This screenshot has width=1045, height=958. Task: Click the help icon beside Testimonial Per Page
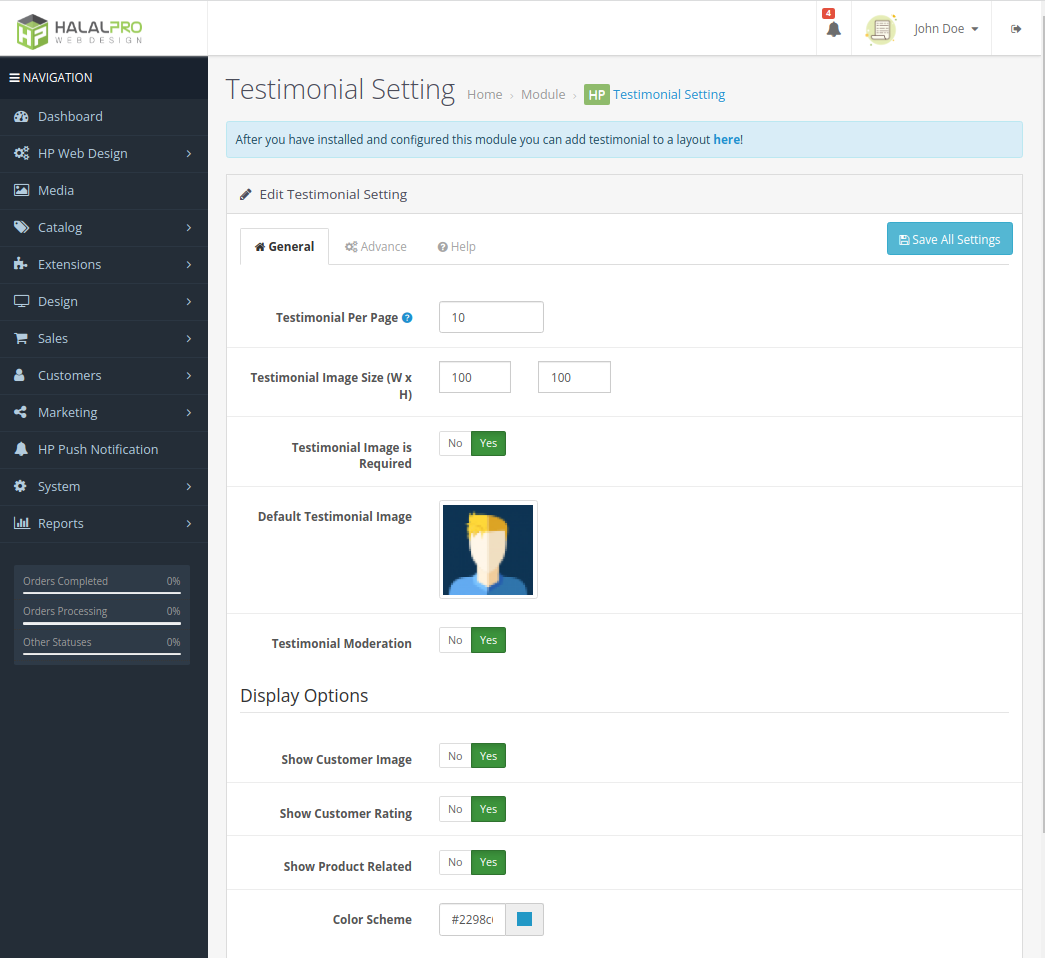pyautogui.click(x=407, y=318)
